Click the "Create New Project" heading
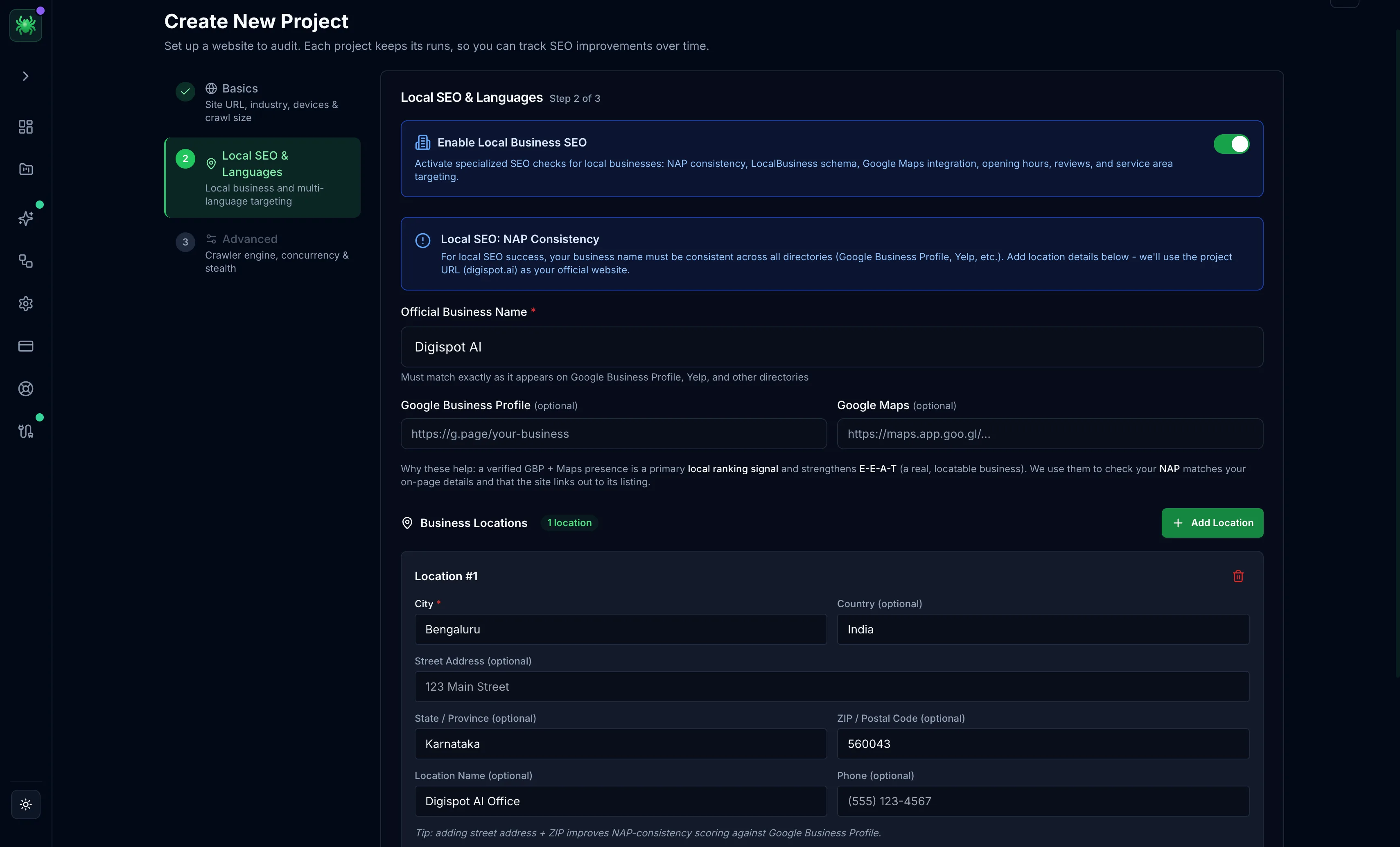Screen dimensions: 1400x847 pyautogui.click(x=256, y=22)
